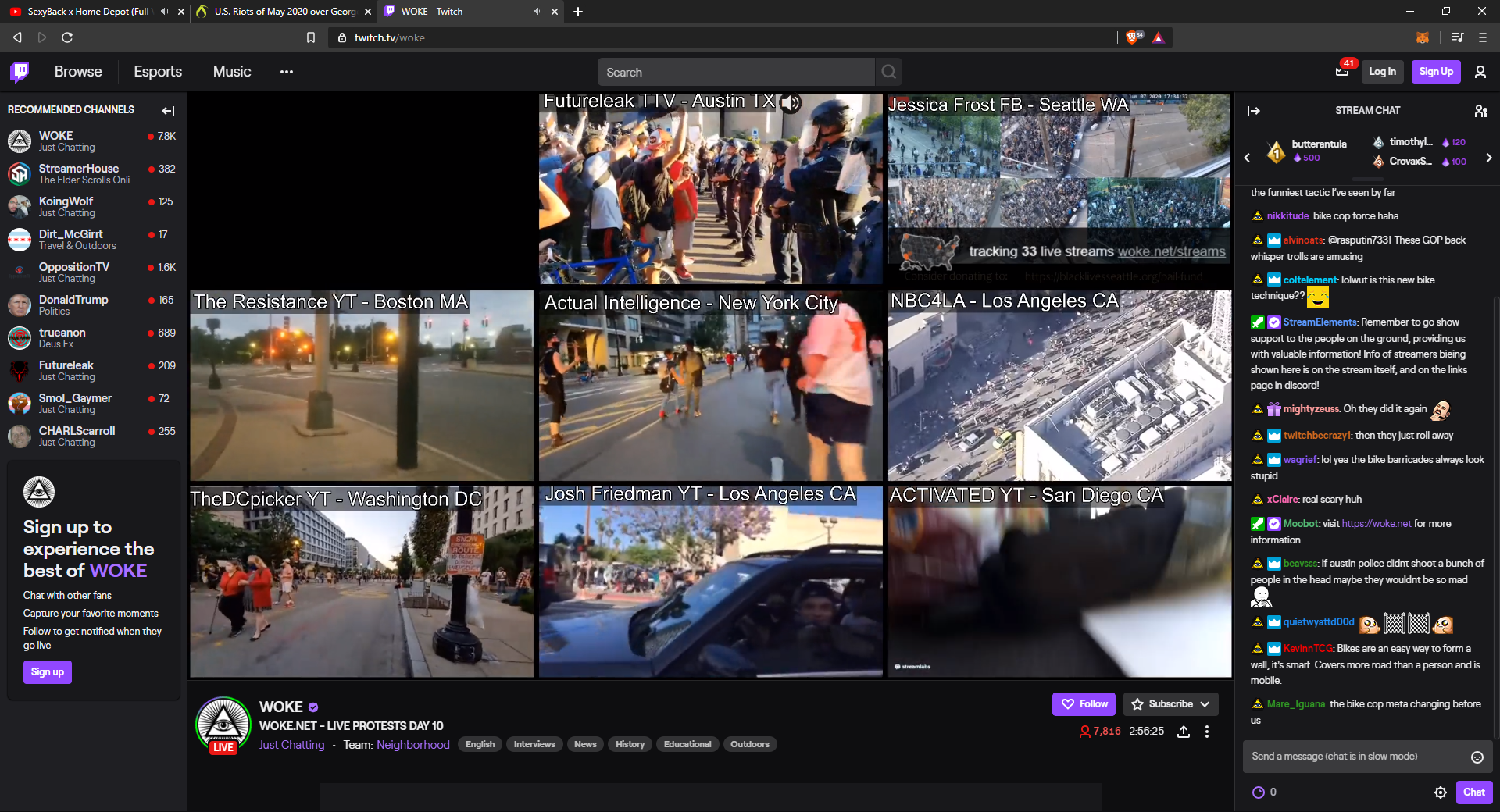The image size is (1500, 812).
Task: Close the U.S. Riots of May 2020 tab
Action: coord(368,12)
